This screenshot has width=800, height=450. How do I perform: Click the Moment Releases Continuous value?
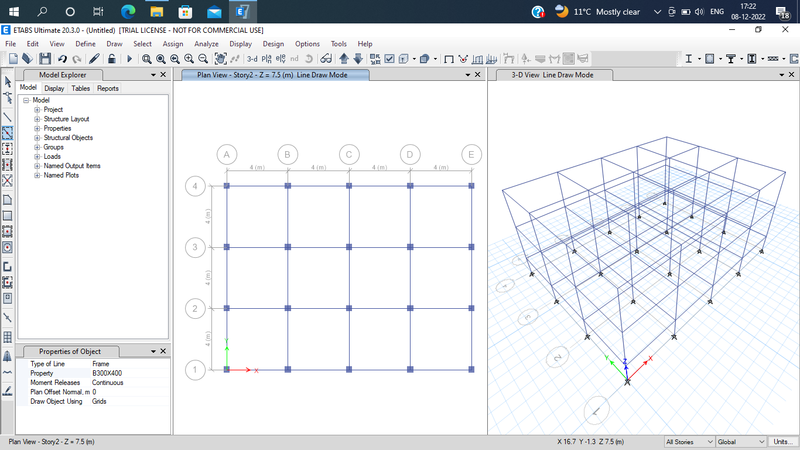[130, 383]
